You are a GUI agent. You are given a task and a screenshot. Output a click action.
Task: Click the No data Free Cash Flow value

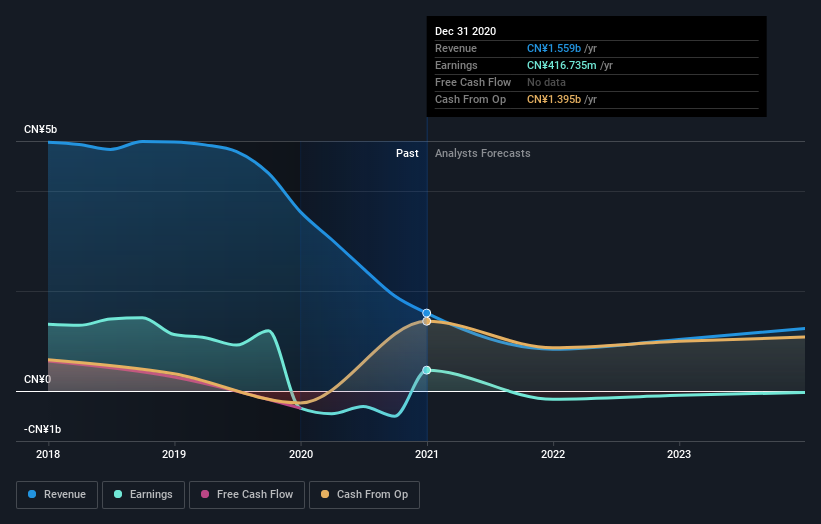tap(546, 82)
